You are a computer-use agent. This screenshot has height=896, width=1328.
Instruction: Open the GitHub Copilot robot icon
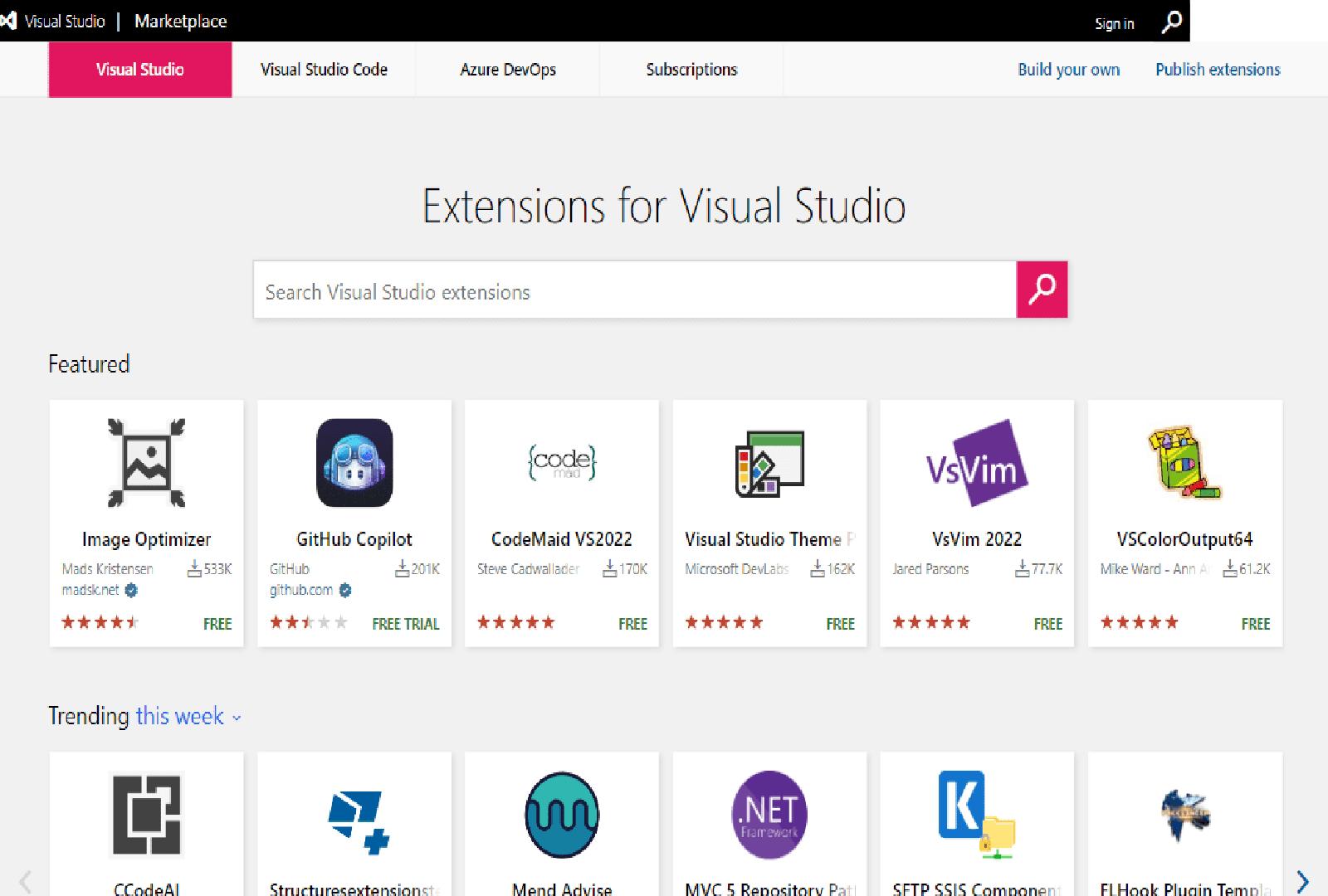[354, 463]
